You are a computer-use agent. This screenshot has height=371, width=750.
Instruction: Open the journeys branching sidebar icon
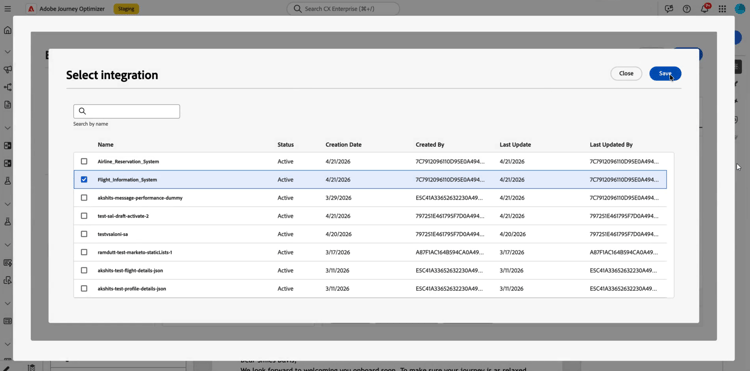click(7, 87)
